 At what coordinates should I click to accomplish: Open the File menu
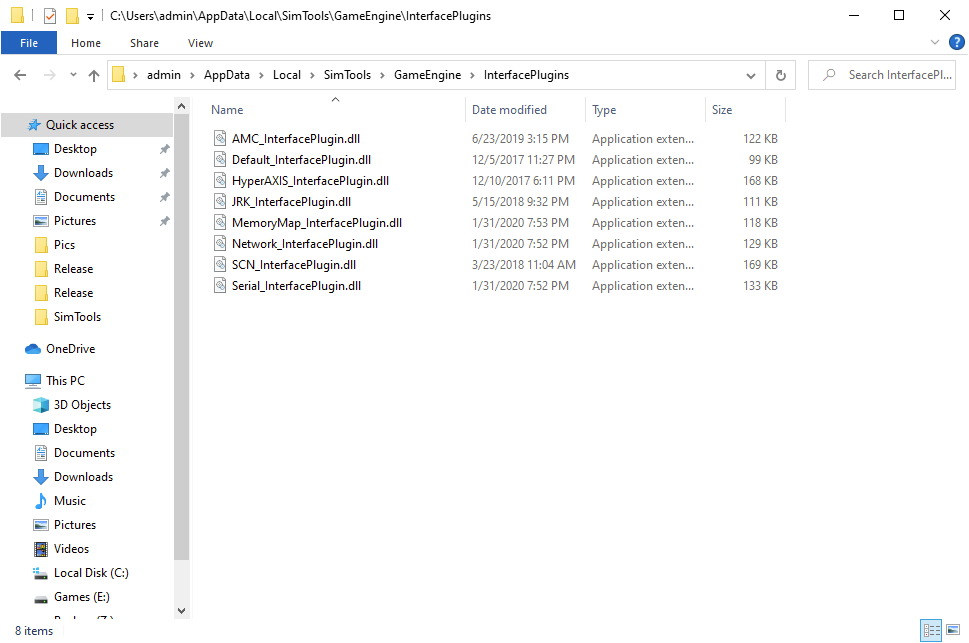(x=29, y=43)
